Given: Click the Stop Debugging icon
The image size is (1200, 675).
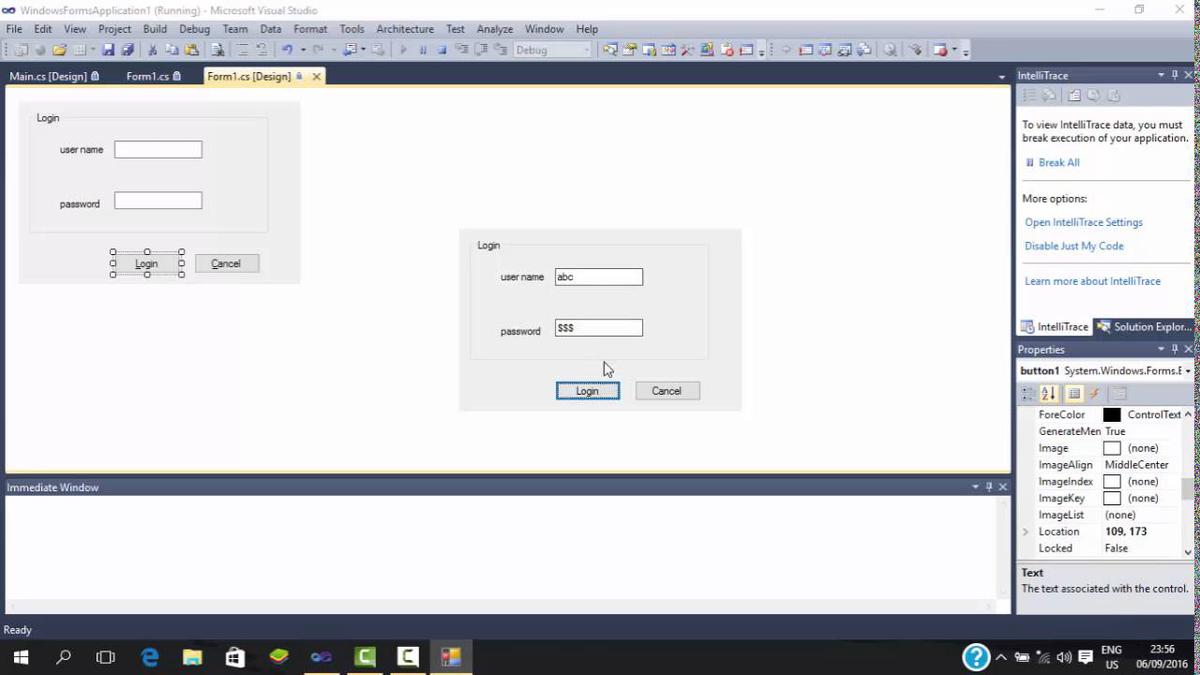Looking at the screenshot, I should (x=440, y=49).
